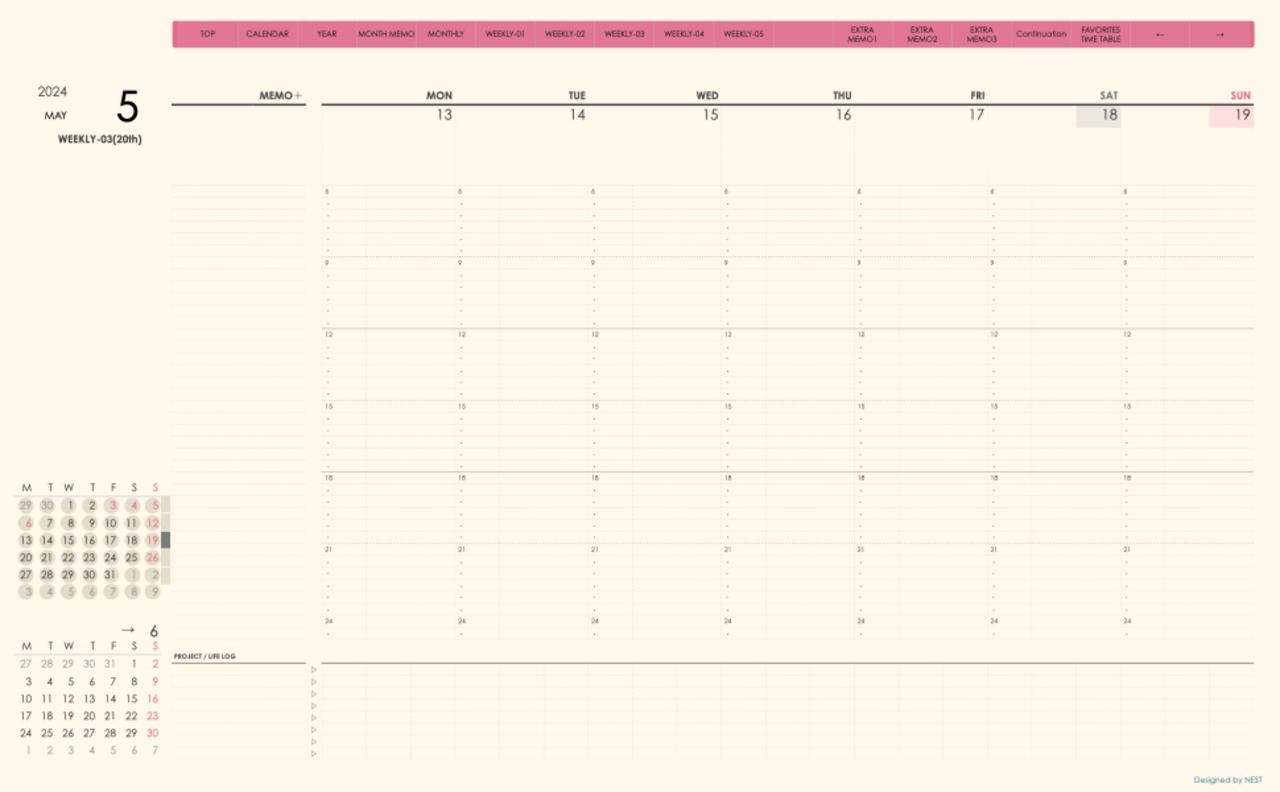Select the WEEKLY-03 tab
This screenshot has height=792, width=1280.
[625, 34]
